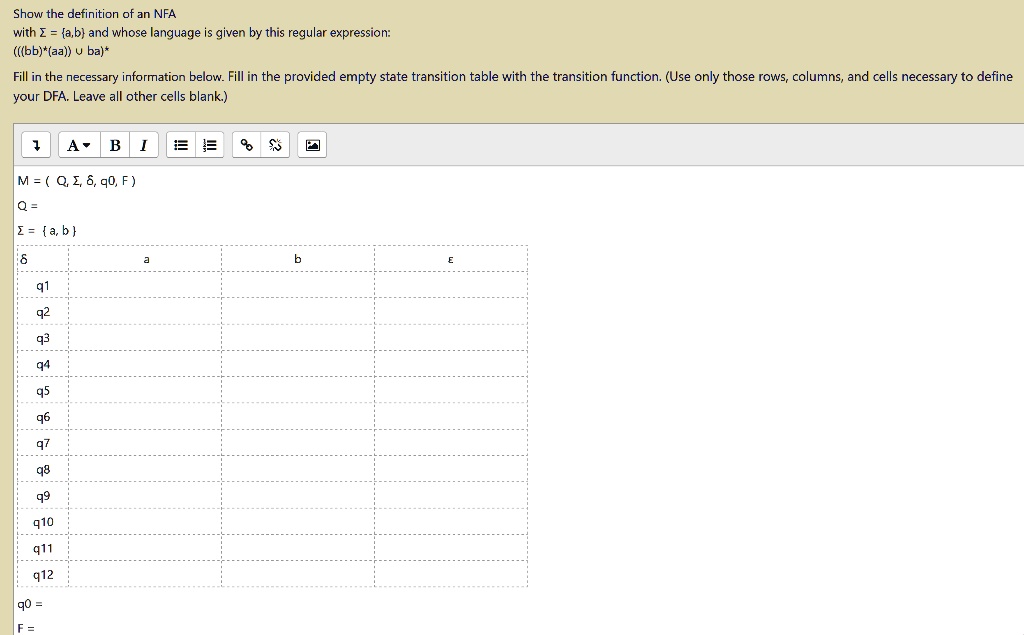Select the Bold formatting icon
1024x635 pixels.
pyautogui.click(x=115, y=144)
